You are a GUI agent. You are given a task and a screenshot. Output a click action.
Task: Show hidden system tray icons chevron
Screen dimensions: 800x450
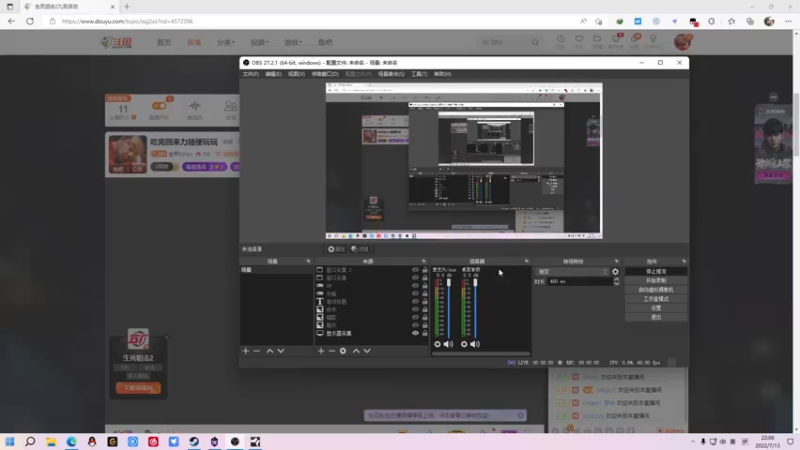(692, 442)
